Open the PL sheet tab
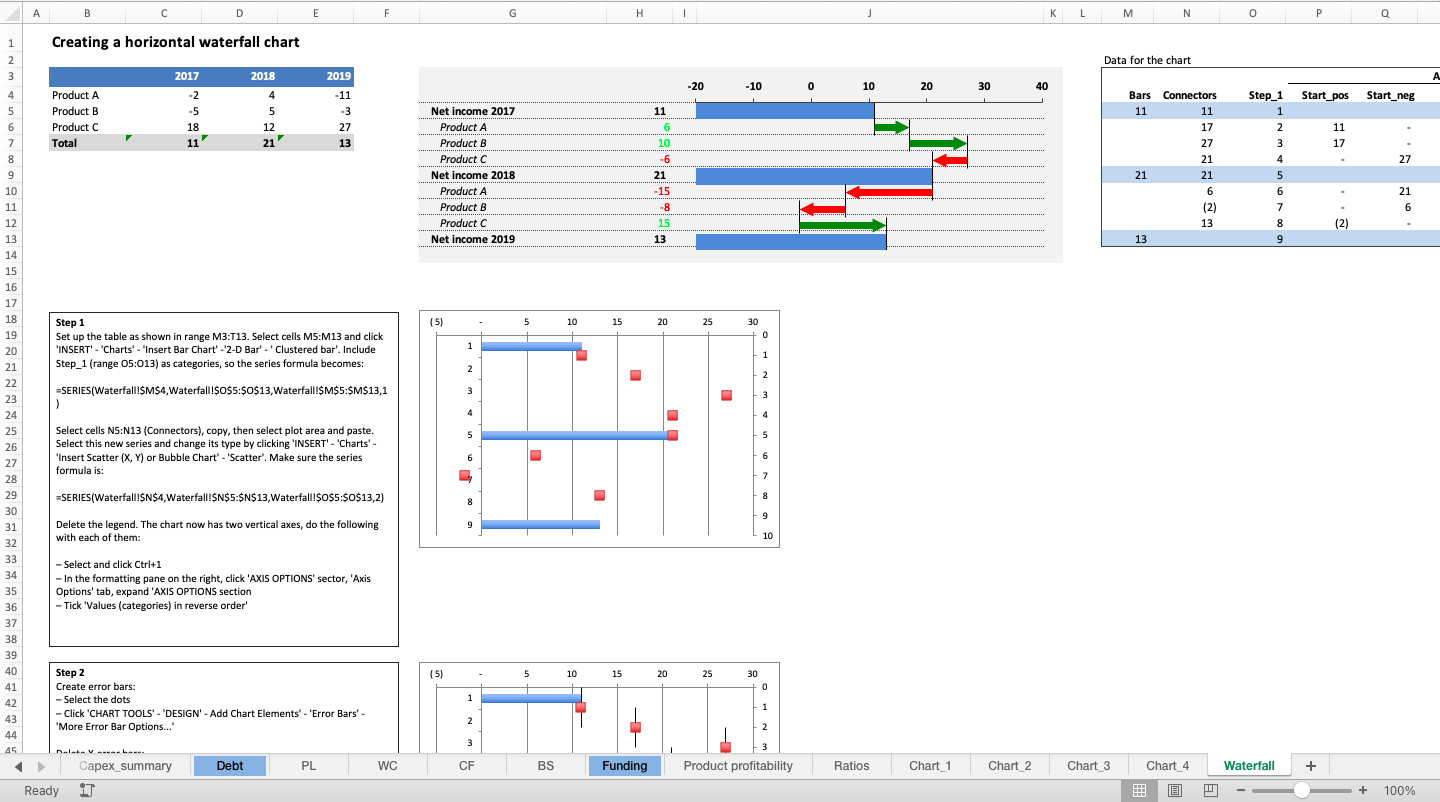1440x802 pixels. click(x=309, y=766)
